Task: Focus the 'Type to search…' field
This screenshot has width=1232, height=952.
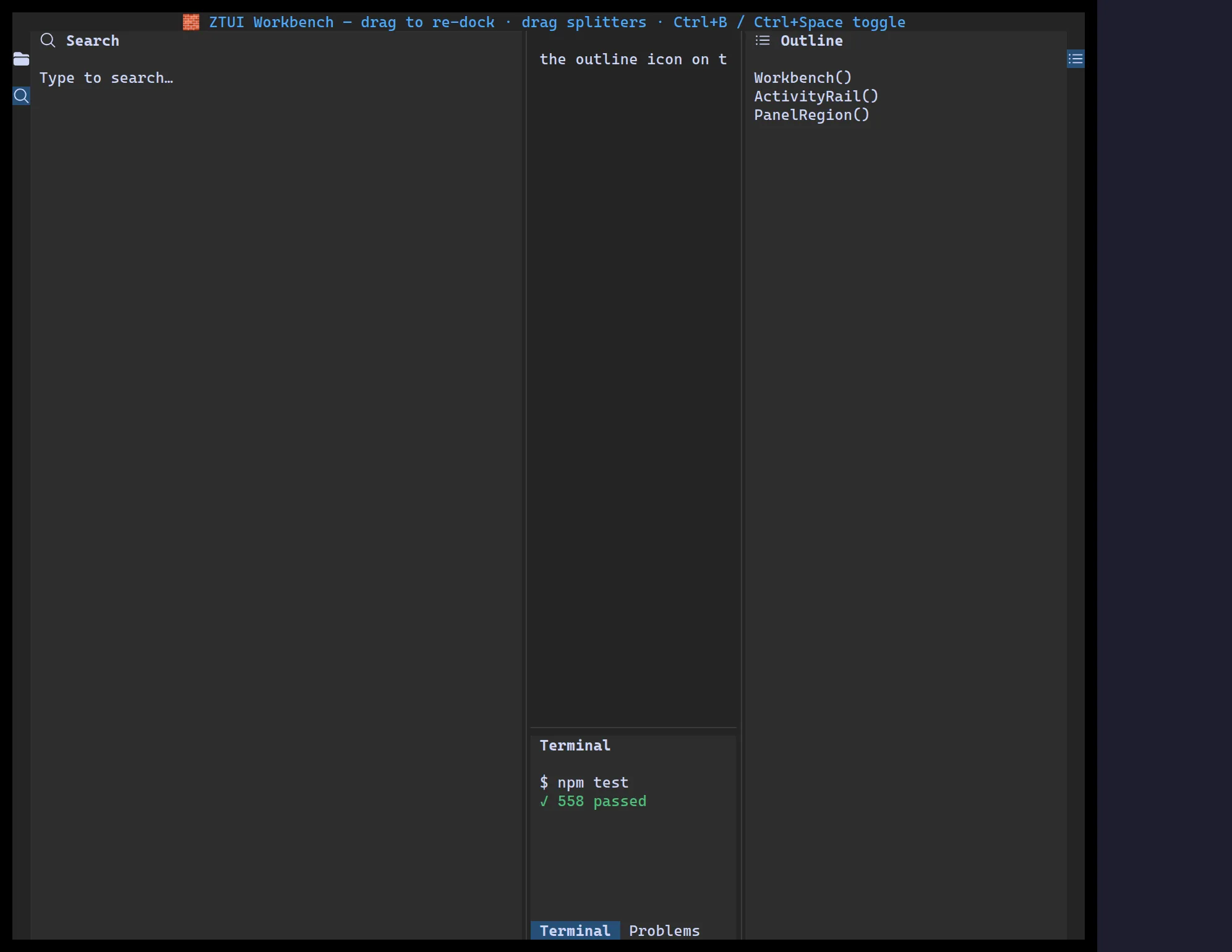Action: point(106,78)
